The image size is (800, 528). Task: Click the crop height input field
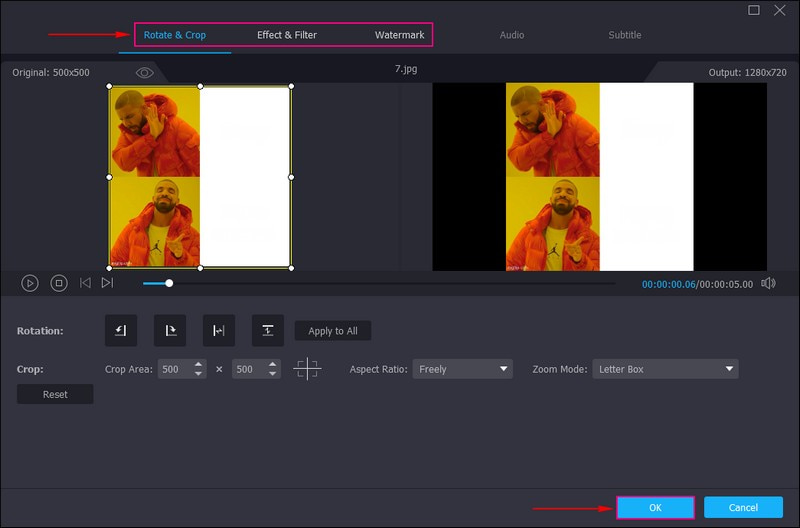point(250,369)
